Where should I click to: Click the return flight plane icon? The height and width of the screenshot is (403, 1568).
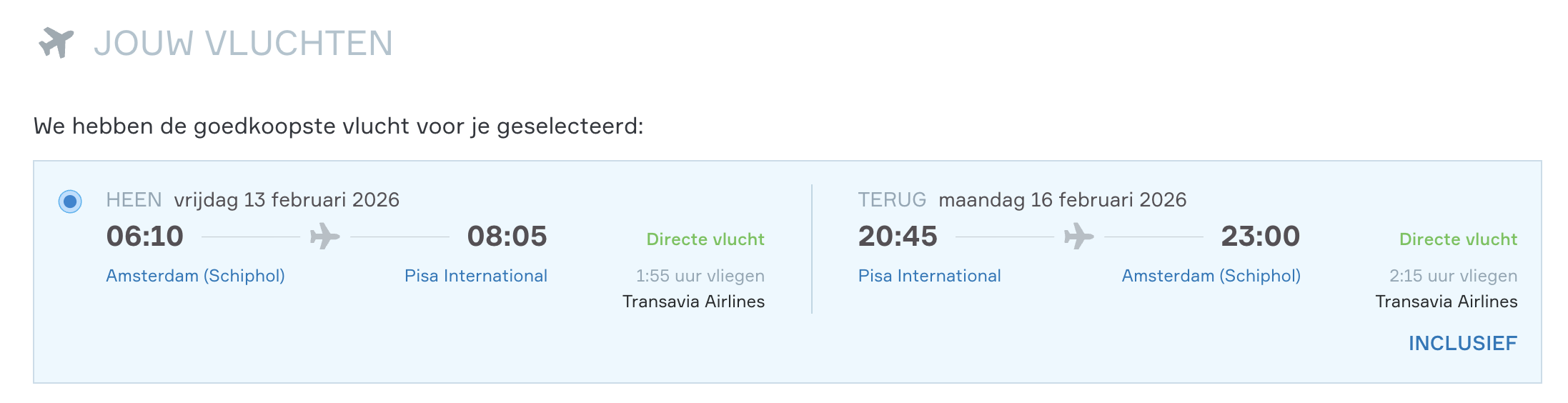click(1078, 237)
